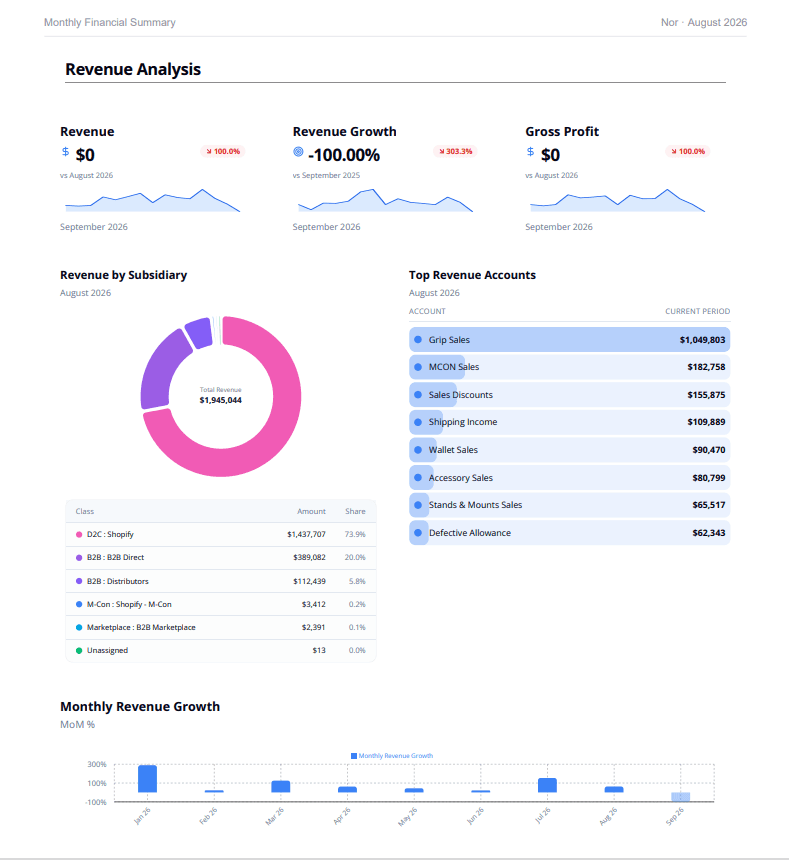The width and height of the screenshot is (789, 860).
Task: Click the Jan 26 bar in growth chart
Action: tap(147, 779)
